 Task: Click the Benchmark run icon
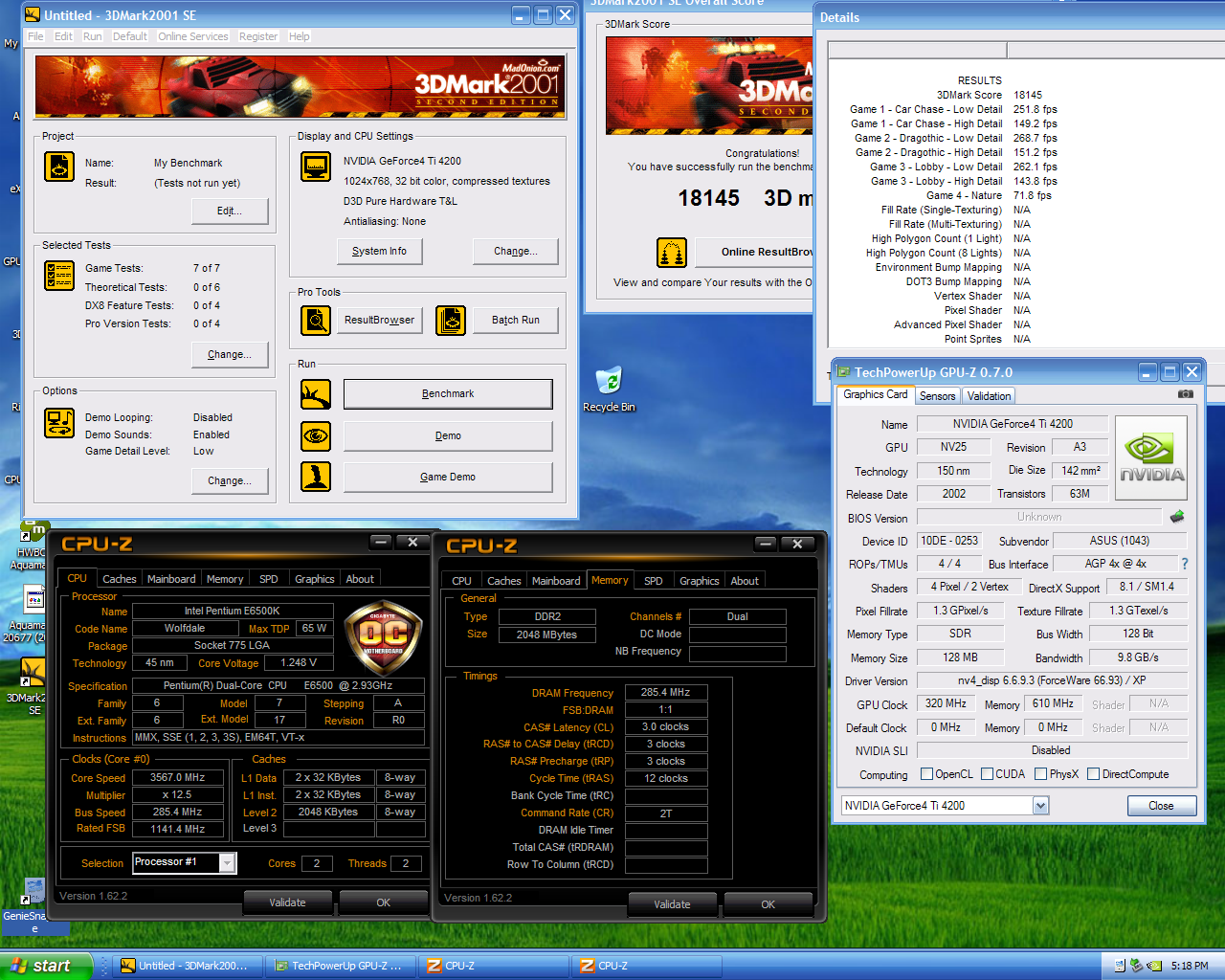[x=316, y=393]
